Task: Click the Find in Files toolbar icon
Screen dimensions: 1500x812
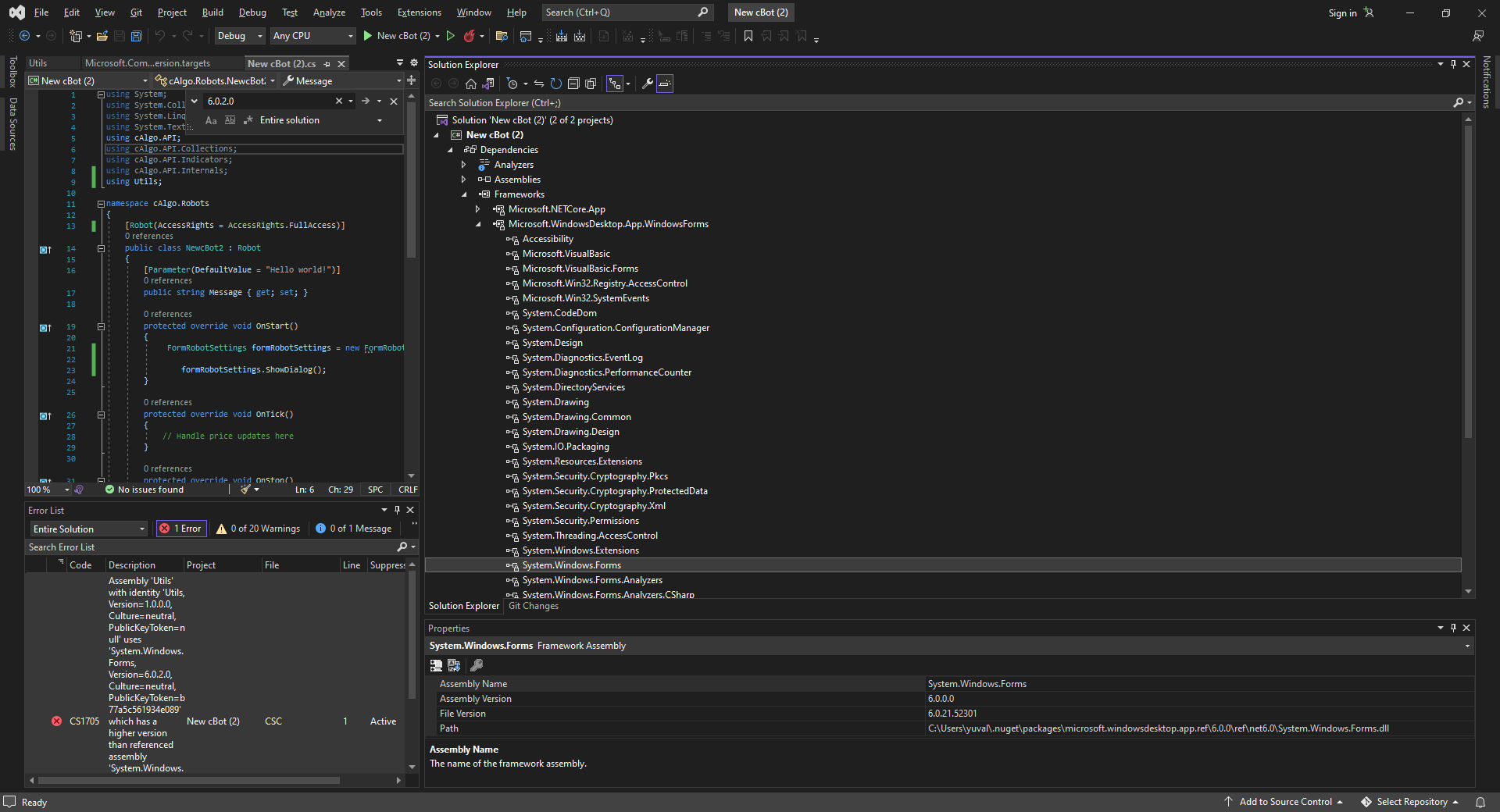Action: point(502,36)
